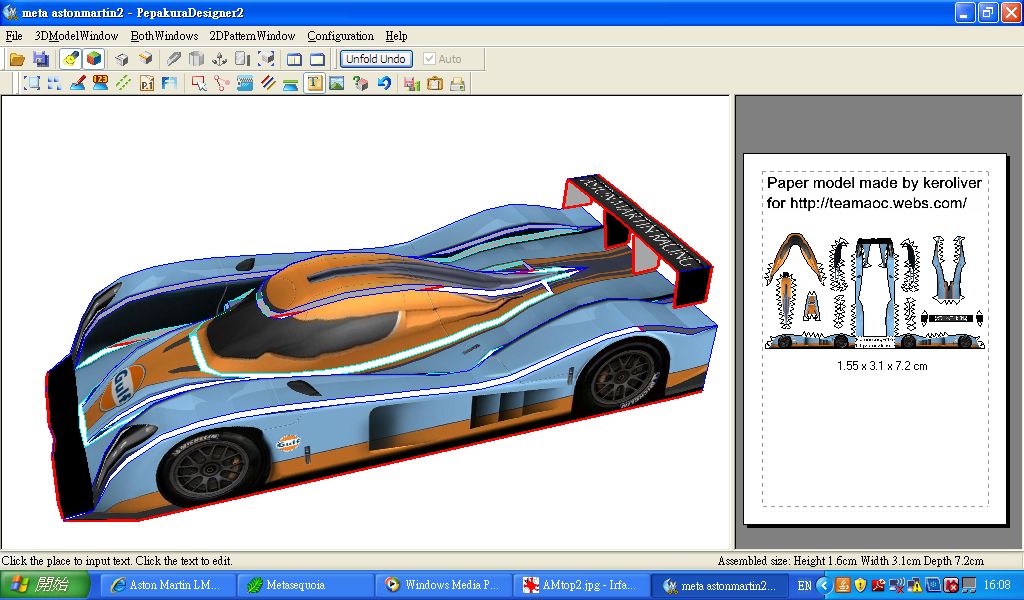Click the Input Image picture icon
This screenshot has height=600, width=1024.
(337, 84)
